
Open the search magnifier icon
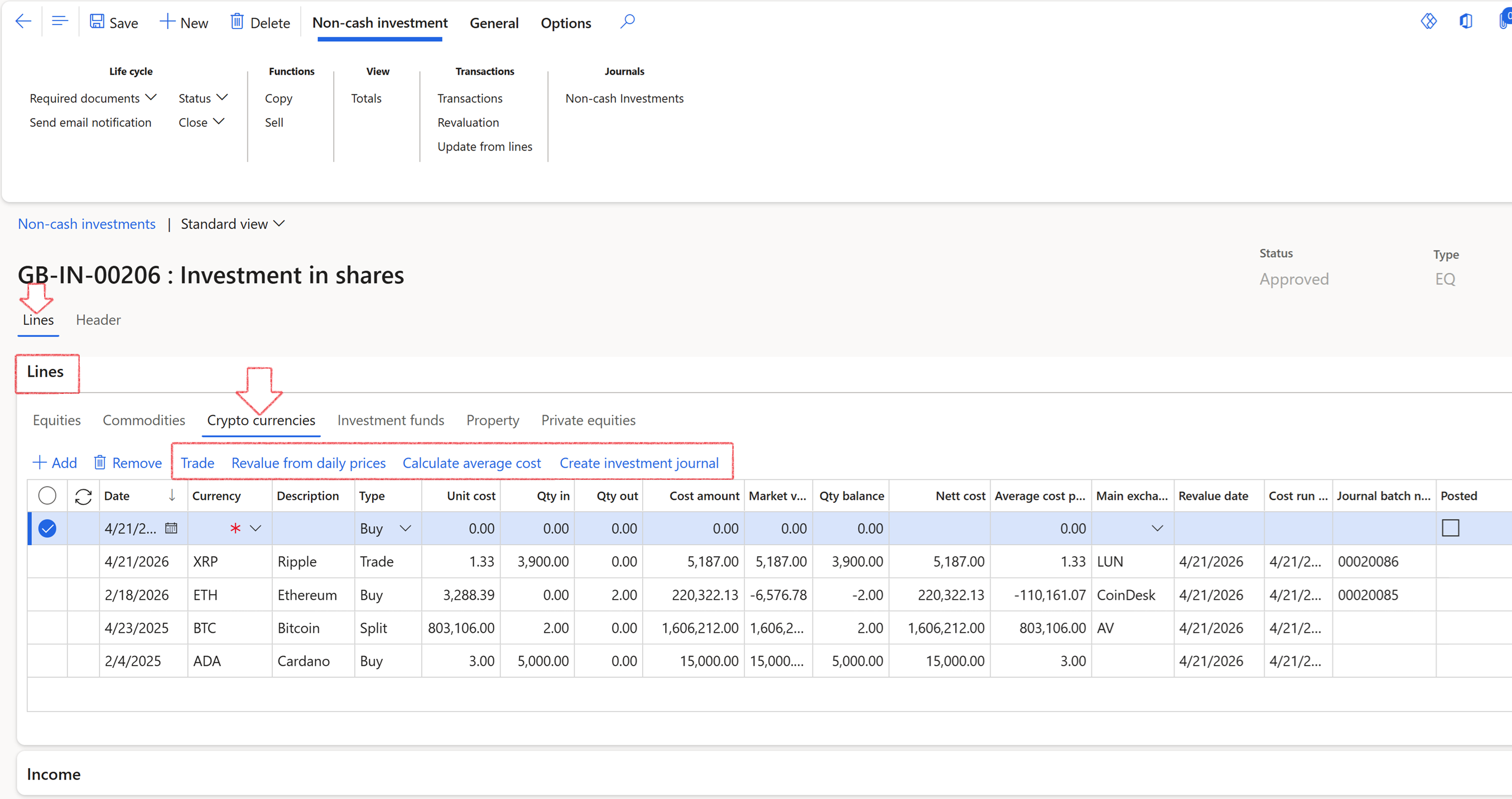point(627,22)
